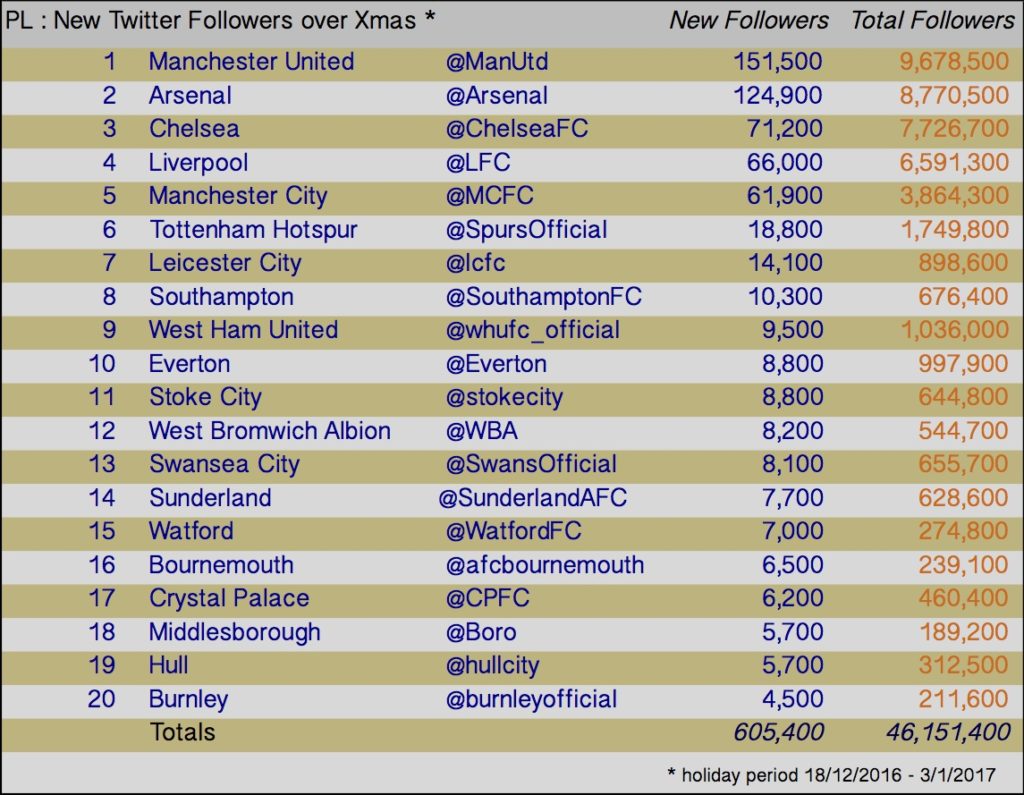This screenshot has width=1024, height=795.
Task: Select the 605,400 totals figure
Action: [x=778, y=733]
